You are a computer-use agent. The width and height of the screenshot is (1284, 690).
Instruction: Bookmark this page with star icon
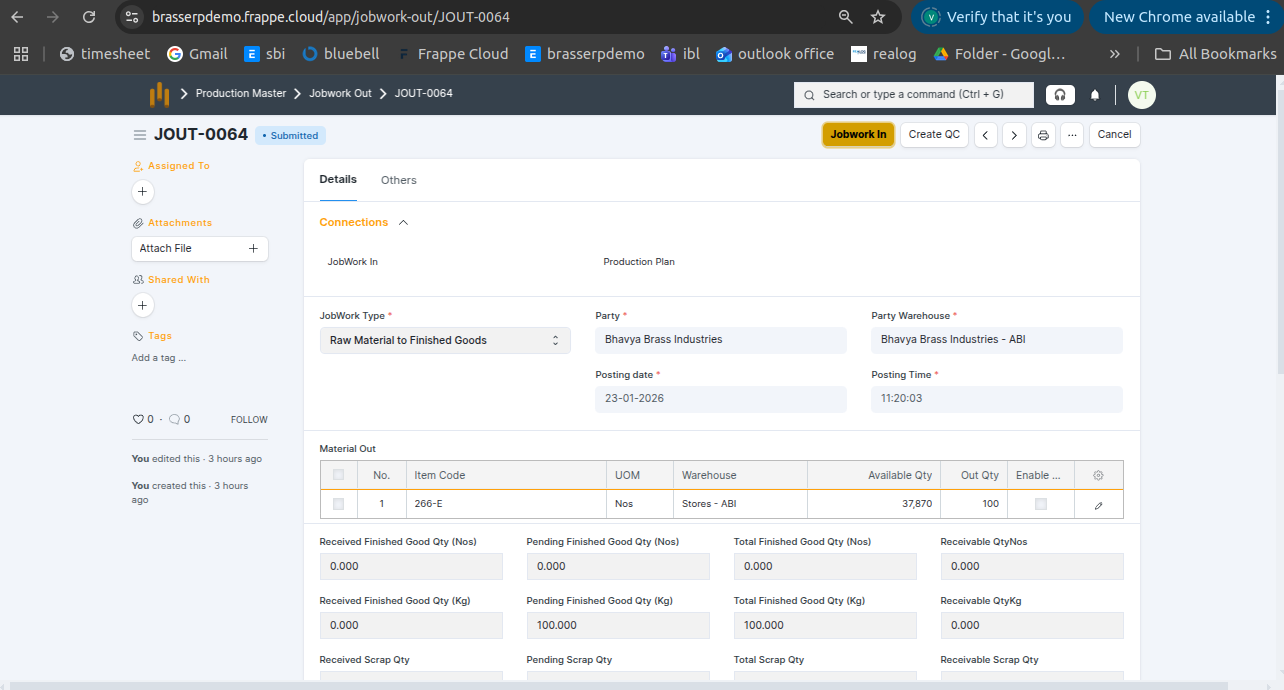[878, 17]
